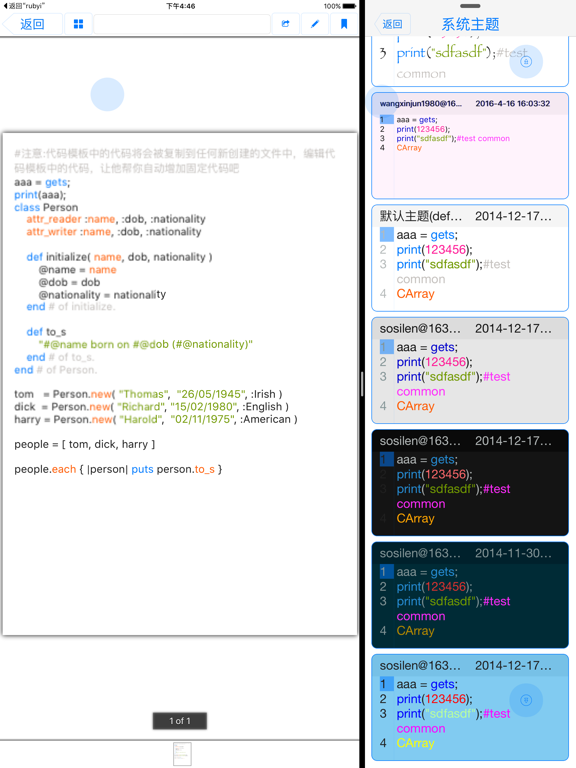Tap 返回 in 系统主题 panel

[392, 24]
